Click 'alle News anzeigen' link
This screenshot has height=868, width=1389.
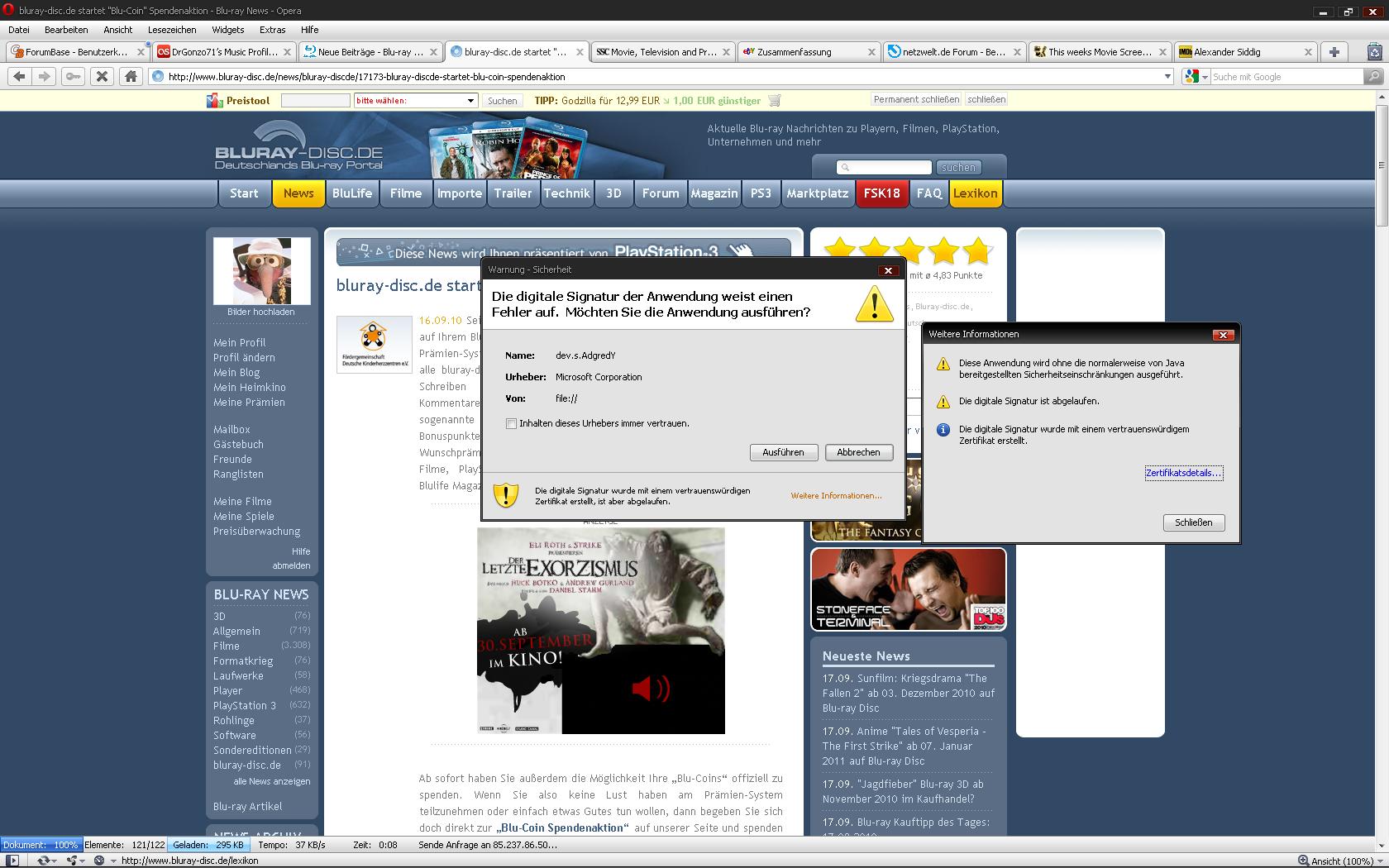pyautogui.click(x=272, y=781)
